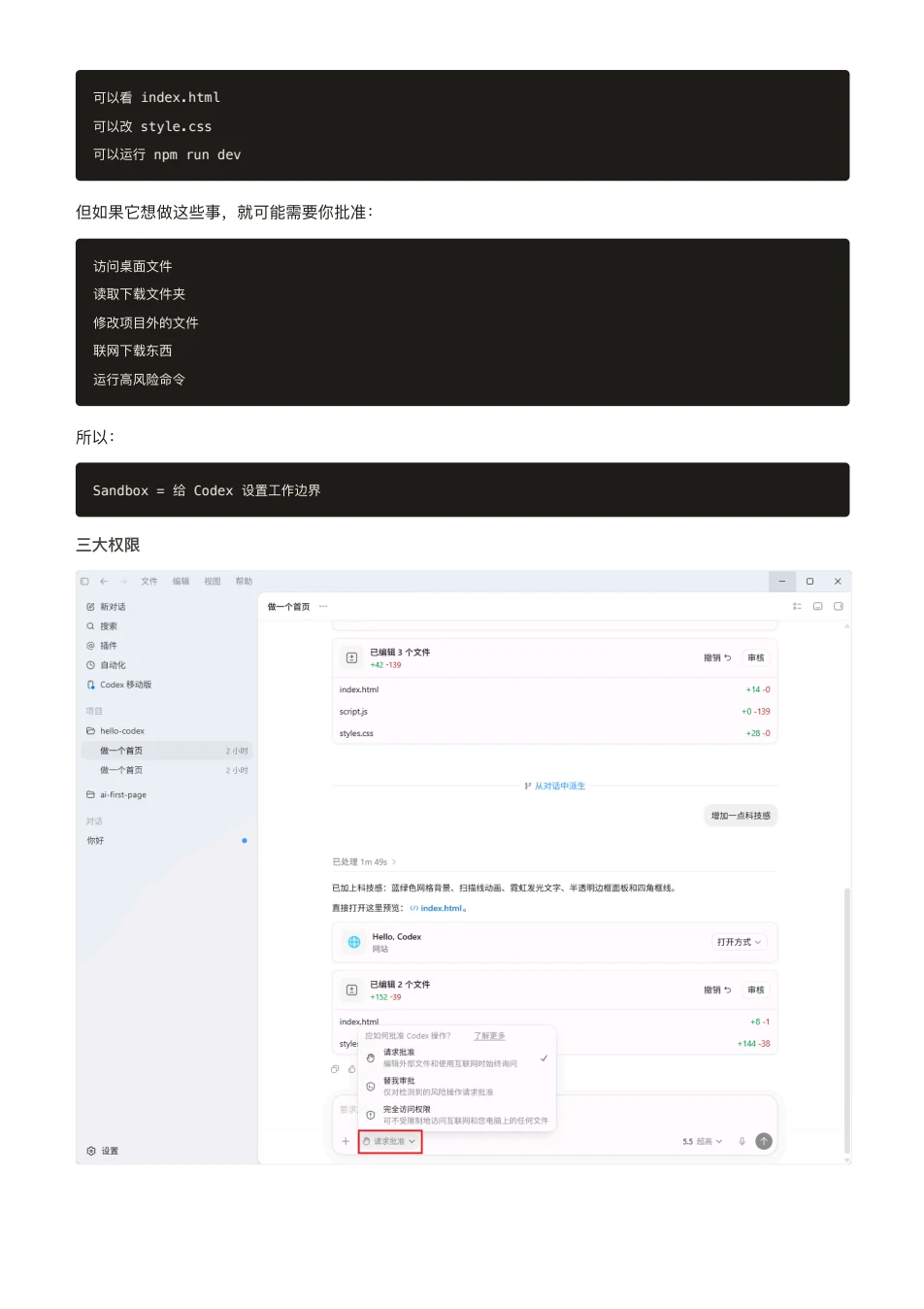The width and height of the screenshot is (924, 1309).
Task: Click the Hello, Codex card title
Action: 396,937
